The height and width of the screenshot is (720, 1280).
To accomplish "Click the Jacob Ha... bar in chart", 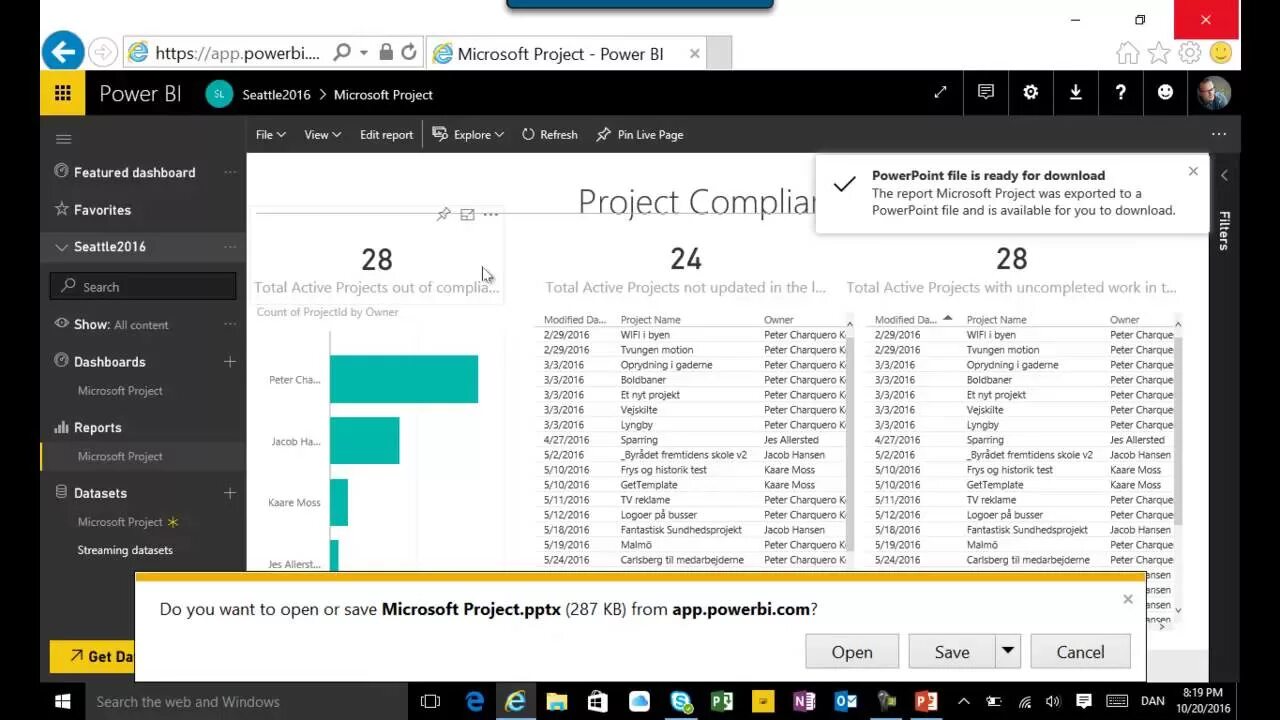I will (365, 440).
